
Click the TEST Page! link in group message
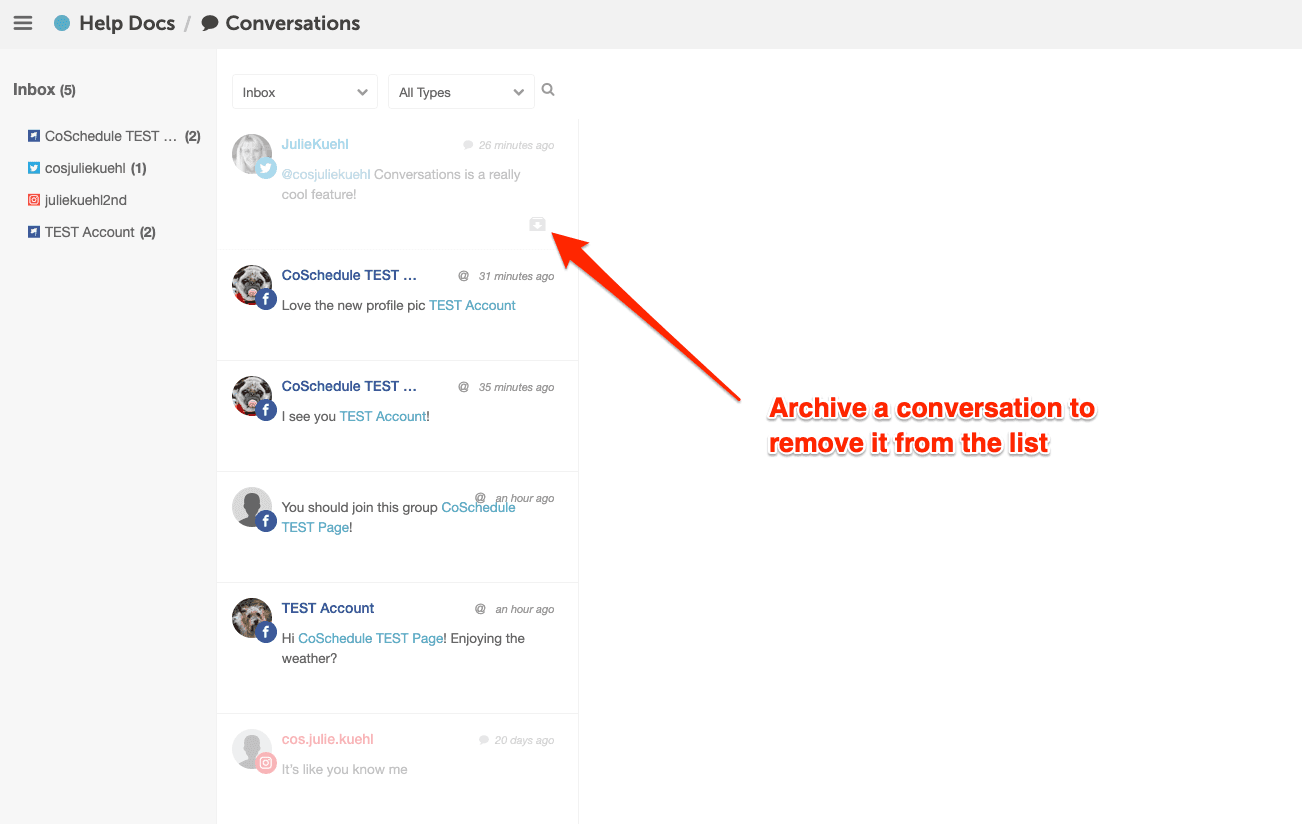317,527
